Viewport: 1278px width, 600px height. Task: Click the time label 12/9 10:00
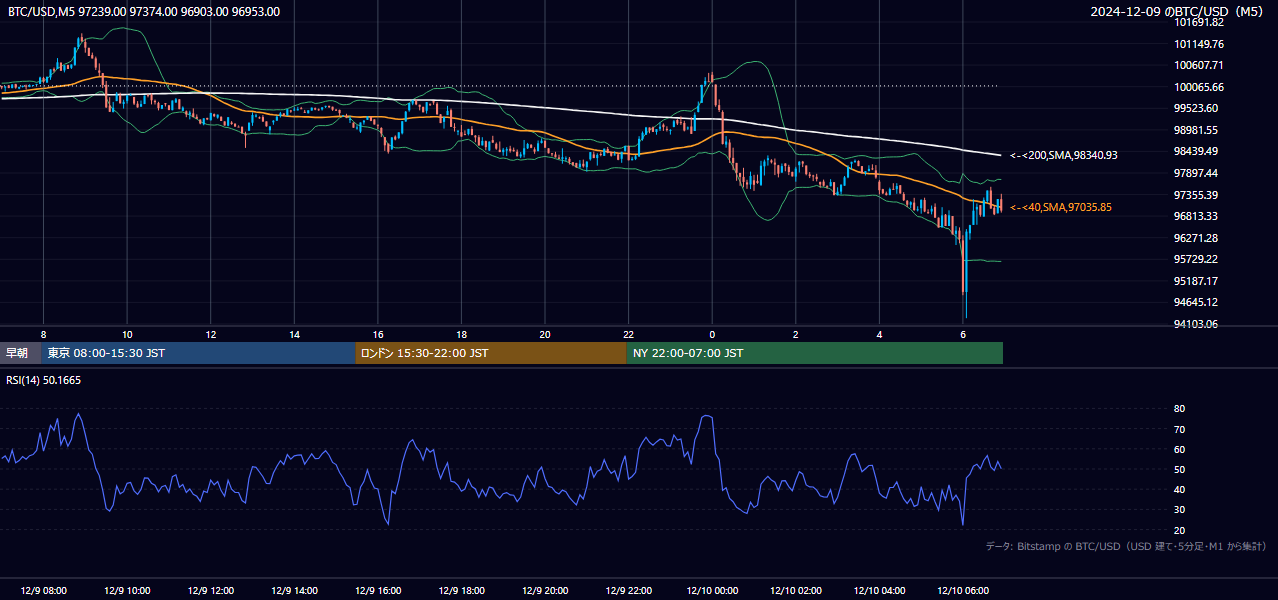127,591
